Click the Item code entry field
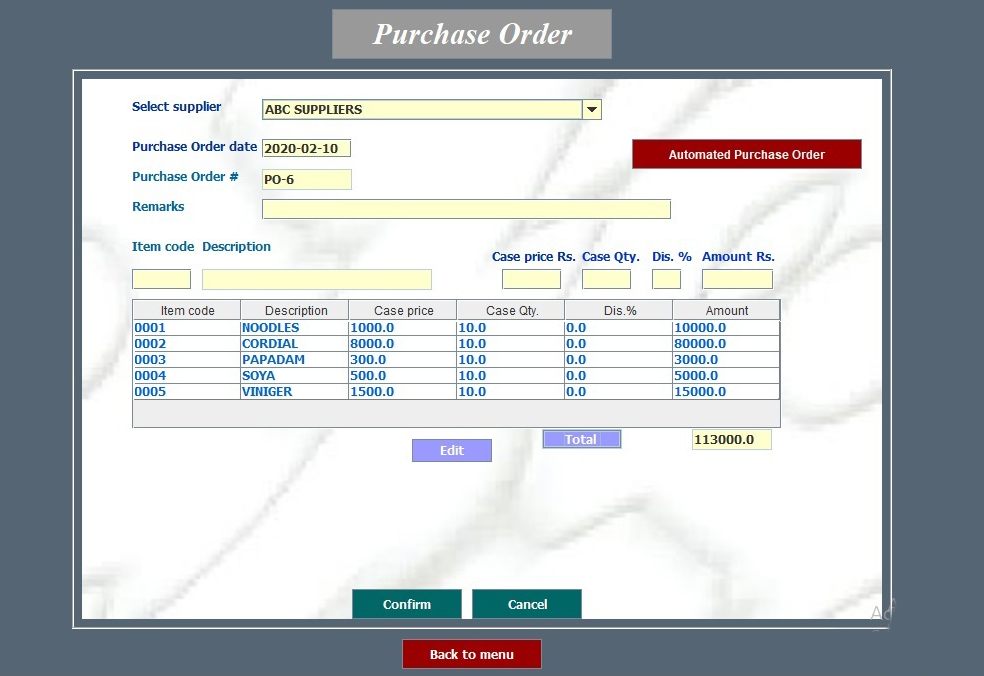 (x=161, y=279)
